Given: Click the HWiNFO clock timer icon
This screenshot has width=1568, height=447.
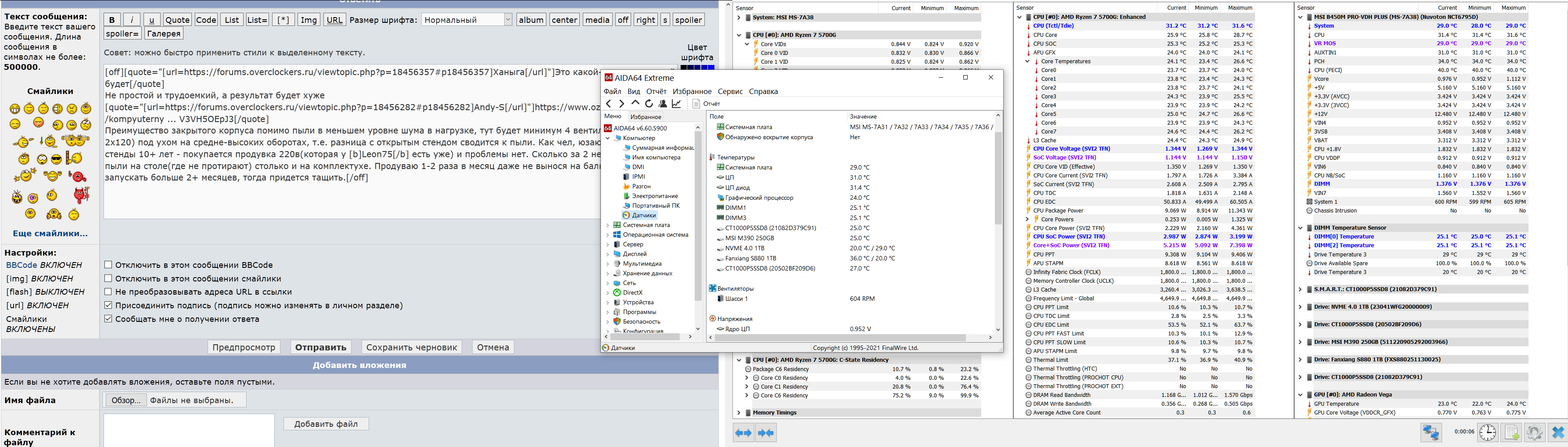Looking at the screenshot, I should pos(1488,433).
